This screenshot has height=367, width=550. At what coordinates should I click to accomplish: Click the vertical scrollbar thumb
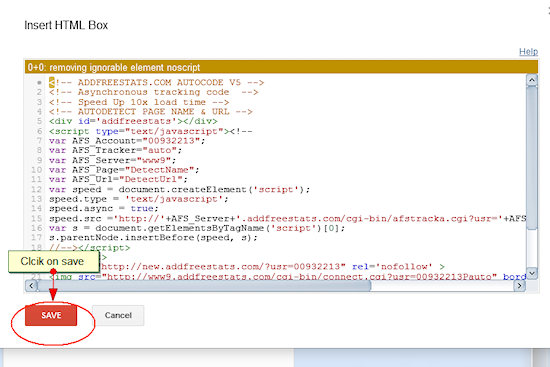(532, 158)
